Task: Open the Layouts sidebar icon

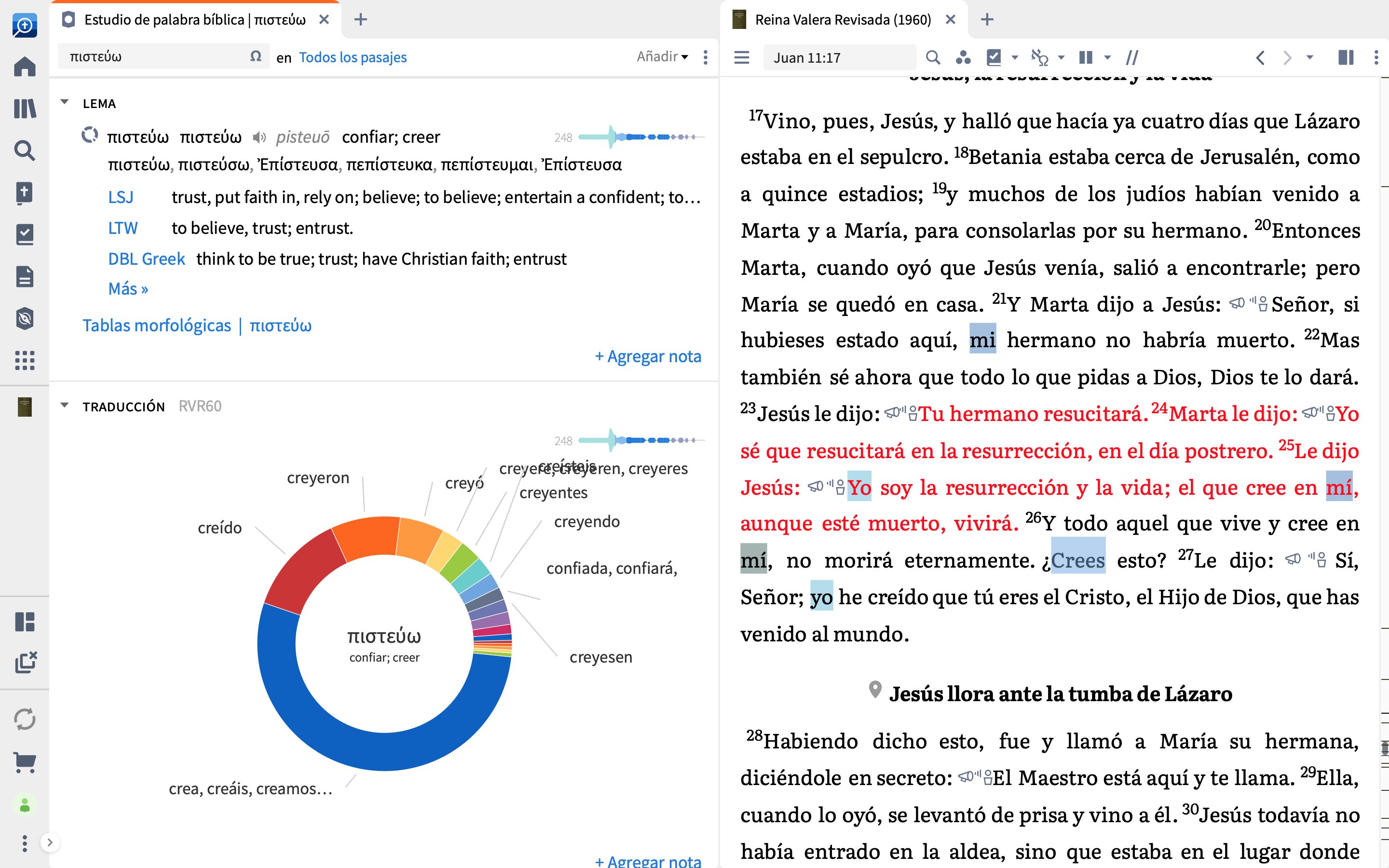Action: [24, 622]
